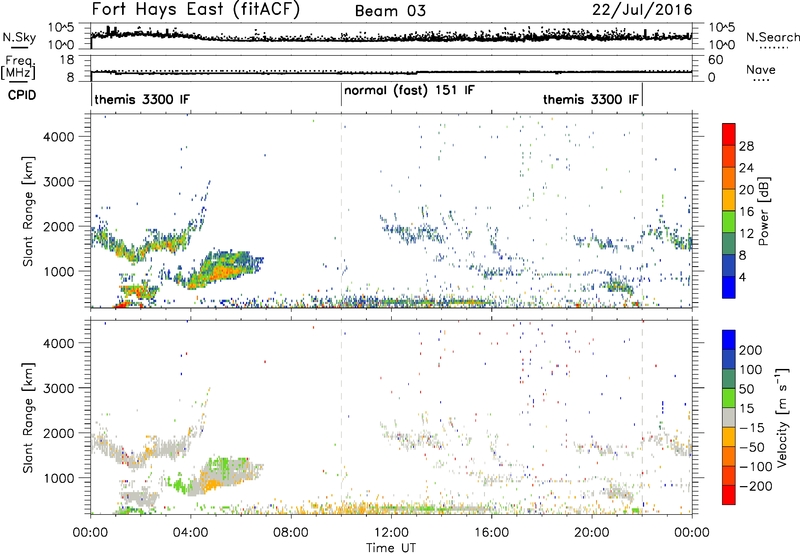The image size is (800, 554).
Task: Select the 'Power [dB]' colorbar title
Action: pyautogui.click(x=764, y=211)
